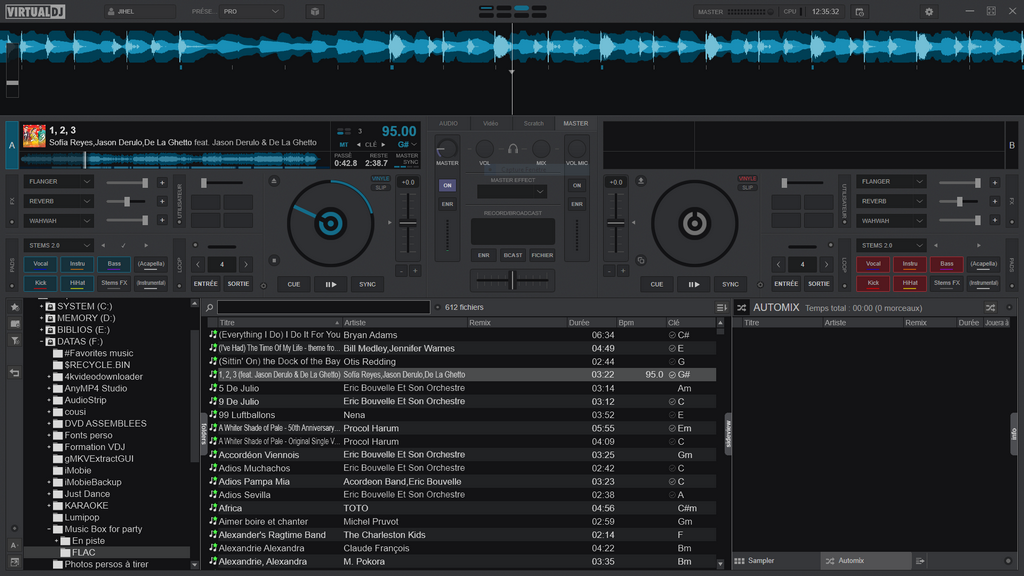Click the plus next to REVERB on deck A
Screen dimensions: 1024x576
tap(162, 201)
